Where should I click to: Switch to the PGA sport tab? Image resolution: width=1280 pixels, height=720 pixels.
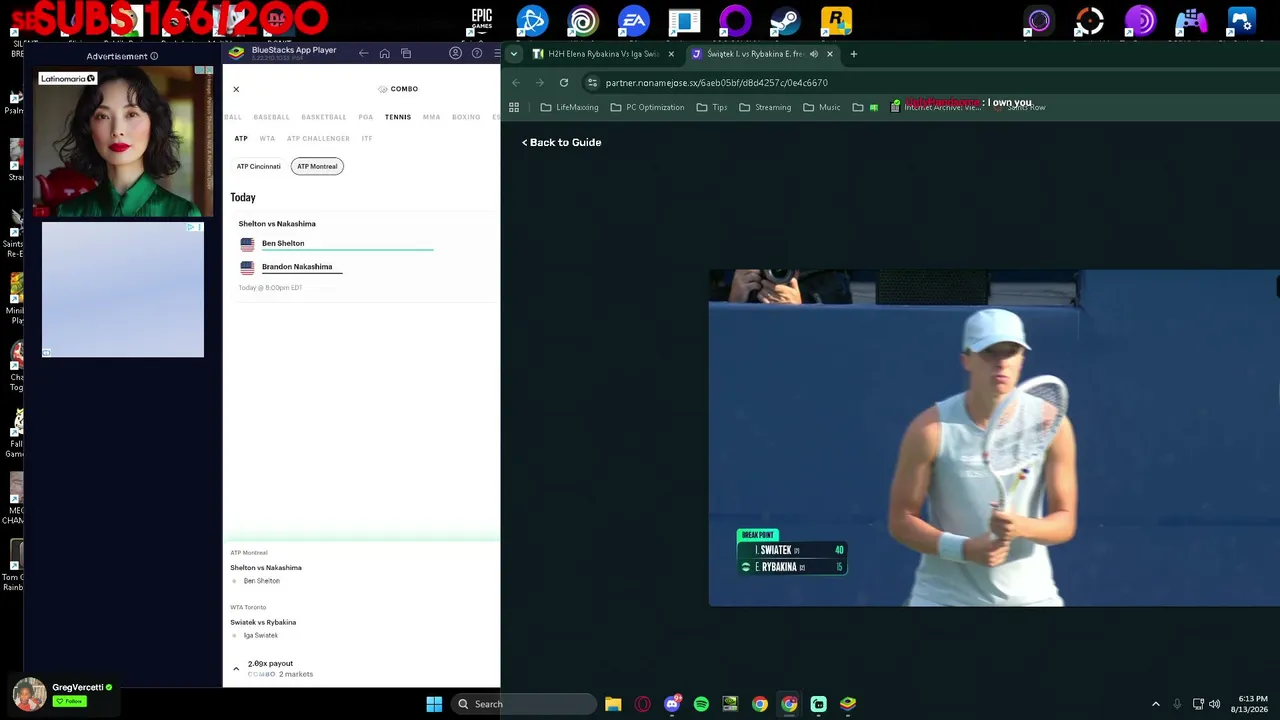tap(366, 117)
